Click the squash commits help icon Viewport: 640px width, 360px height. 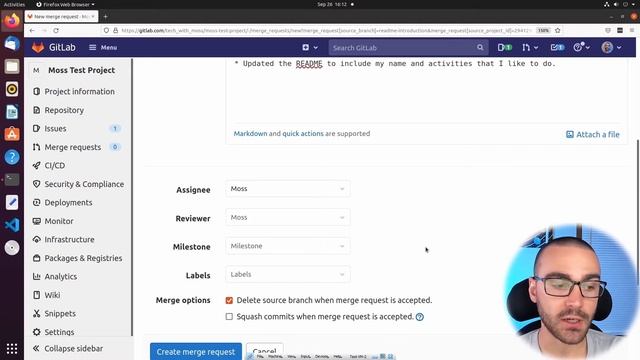pyautogui.click(x=420, y=317)
